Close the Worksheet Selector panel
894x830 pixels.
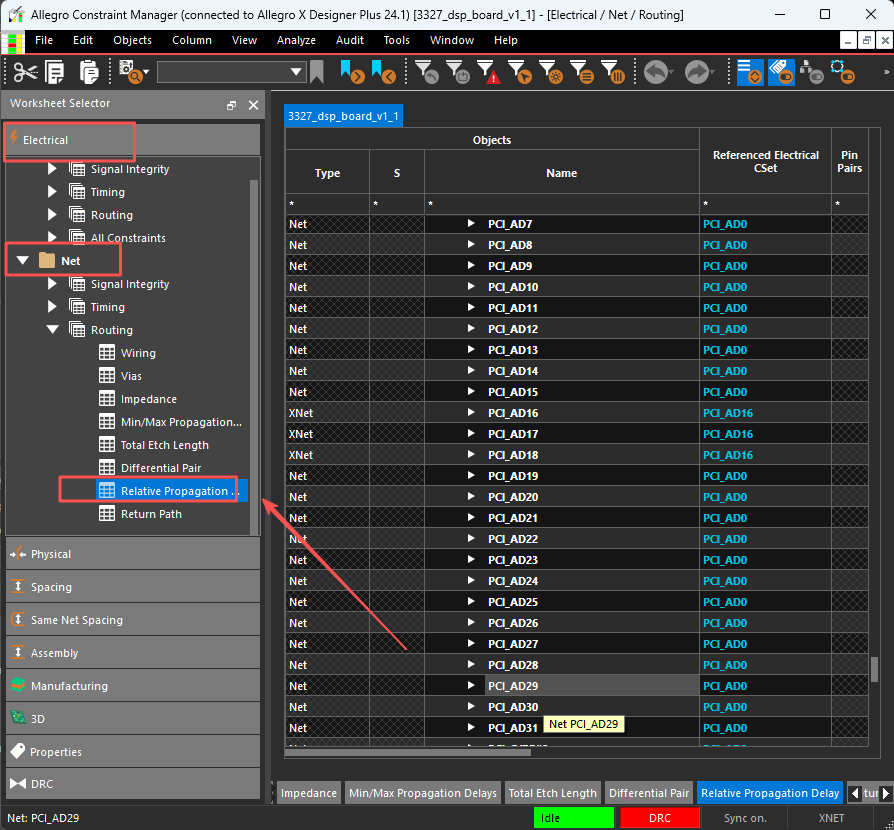click(253, 105)
